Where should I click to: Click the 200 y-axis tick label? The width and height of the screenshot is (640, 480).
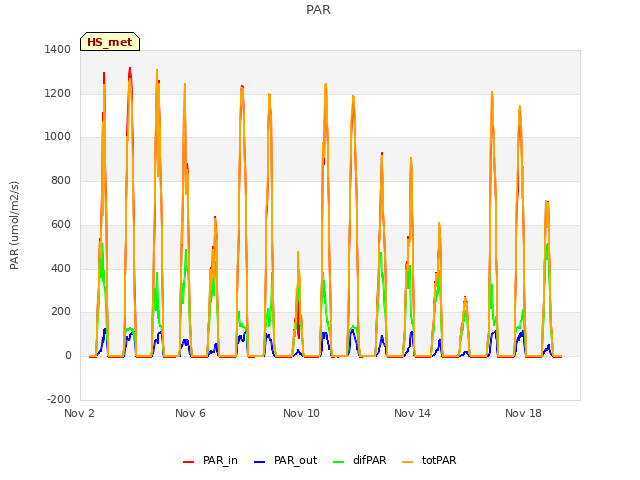(x=61, y=312)
